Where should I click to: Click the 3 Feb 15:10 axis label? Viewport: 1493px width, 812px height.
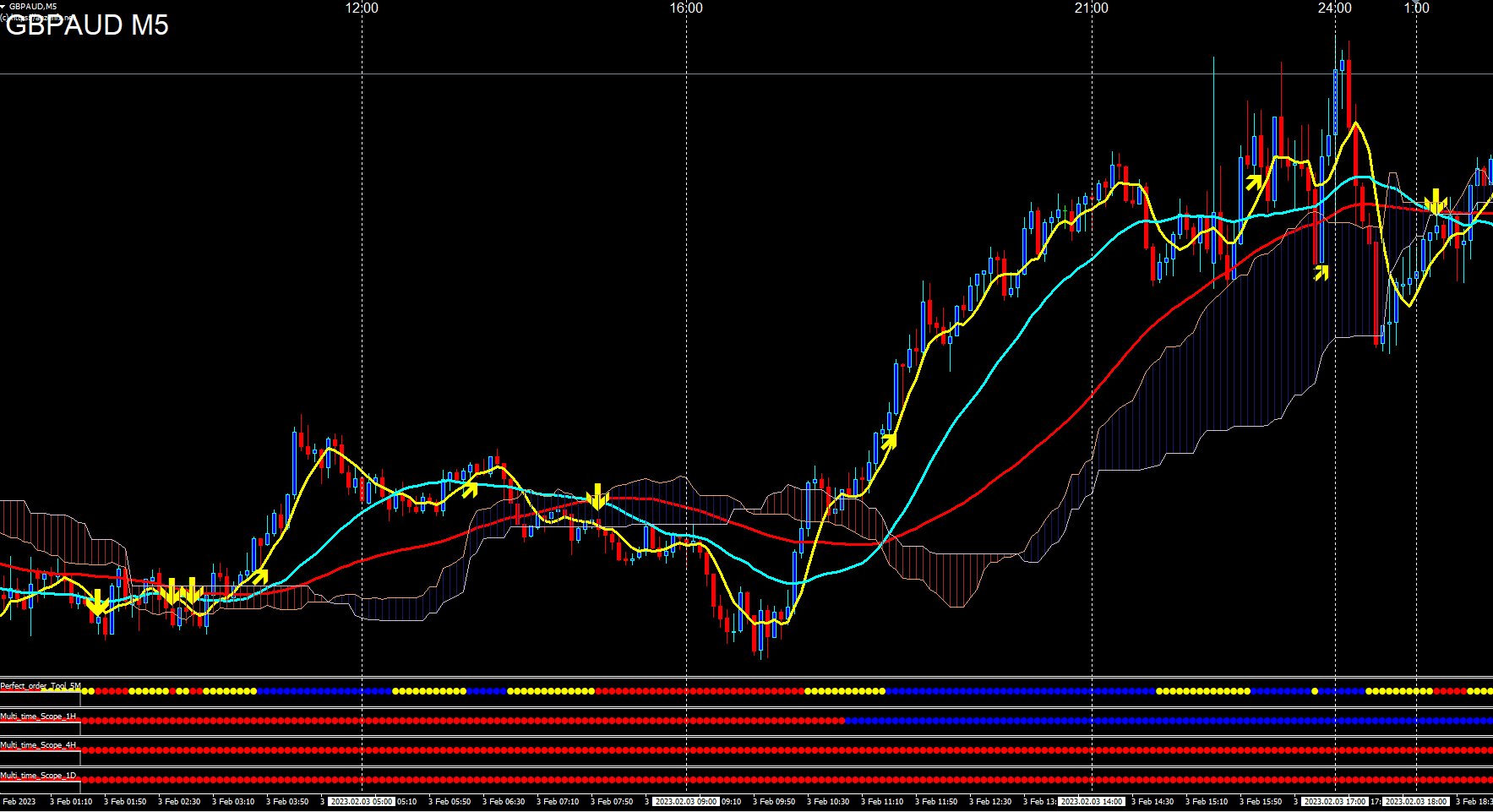(1207, 801)
